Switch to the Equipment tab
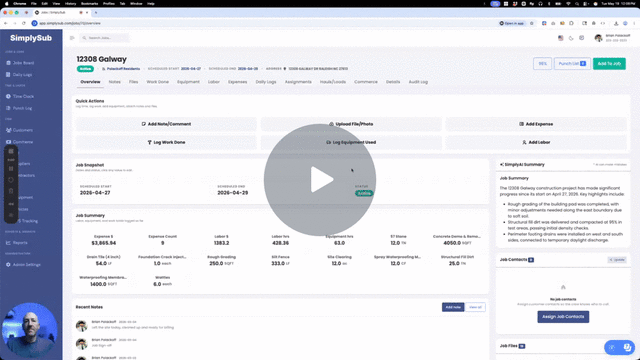The image size is (640, 360). click(188, 82)
